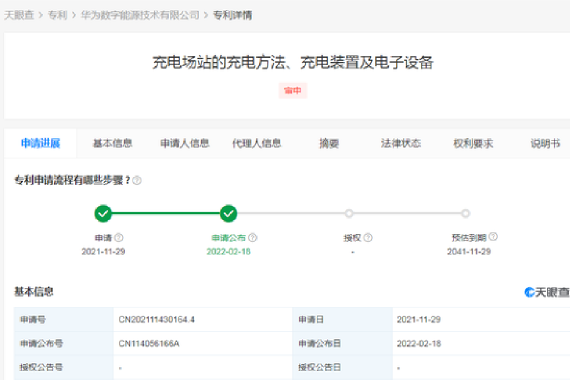
Task: Click the 申请公布号 table header cell
Action: [x=64, y=344]
